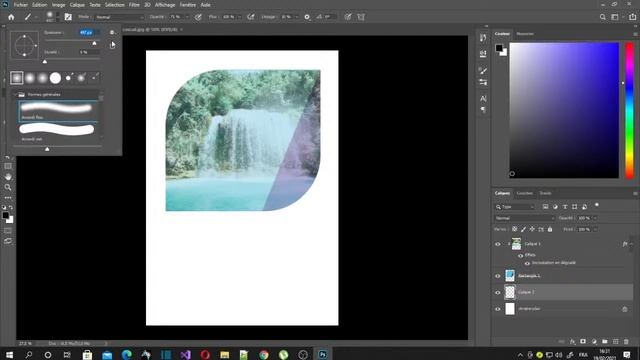640x360 pixels.
Task: Toggle the layer filter on/off switch
Action: [x=597, y=205]
